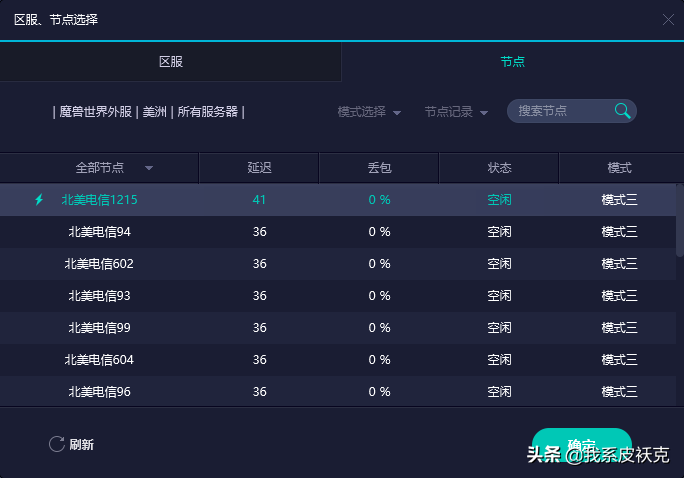The height and width of the screenshot is (478, 684).
Task: Open the 节点记录 dropdown
Action: tap(456, 112)
